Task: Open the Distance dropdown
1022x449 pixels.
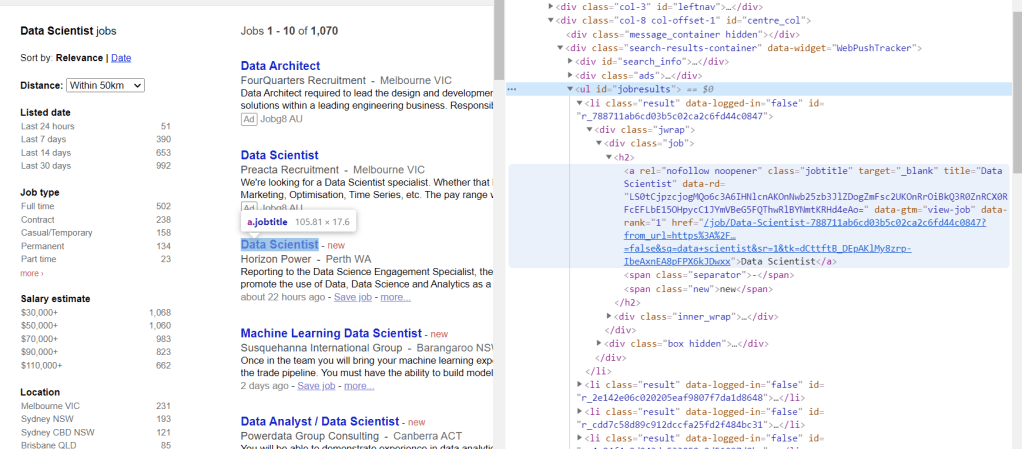Action: pos(106,86)
